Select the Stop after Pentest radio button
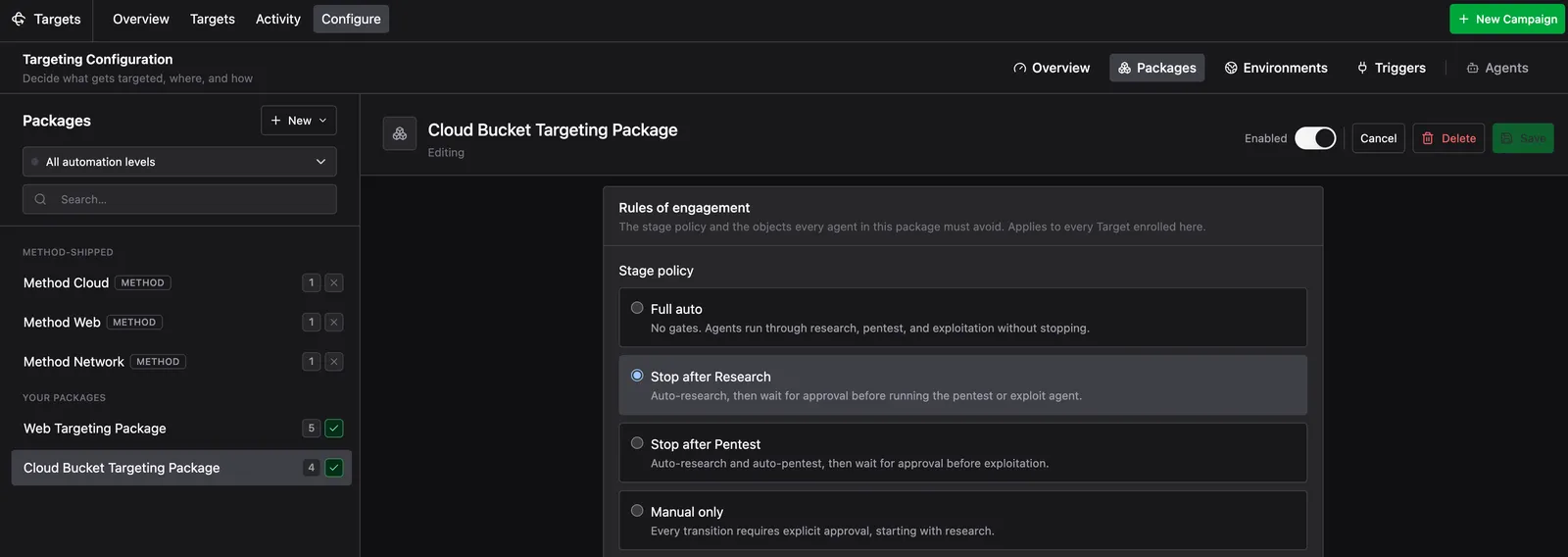The image size is (1568, 557). pos(637,443)
